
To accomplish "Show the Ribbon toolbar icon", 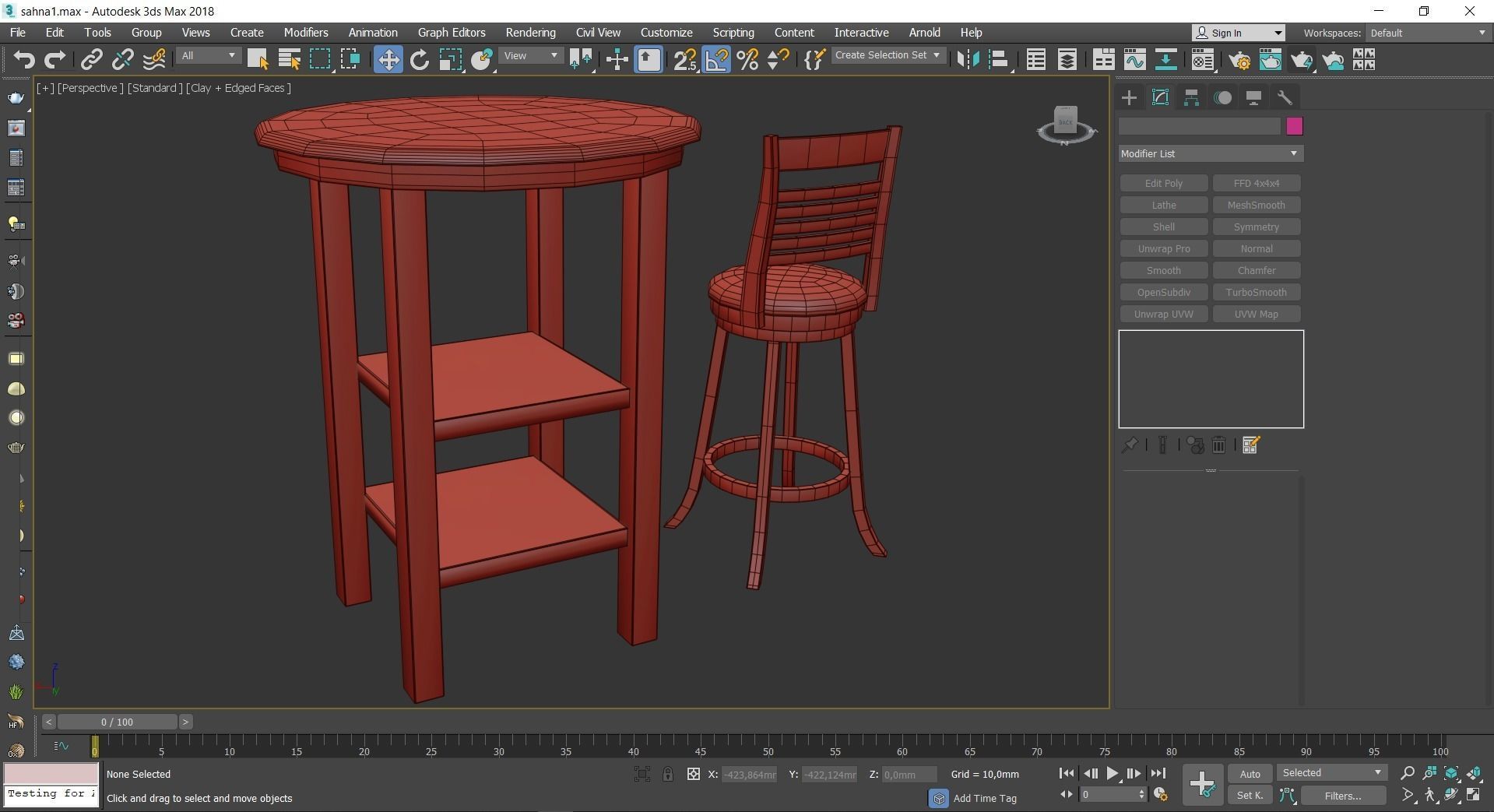I will (x=1103, y=60).
